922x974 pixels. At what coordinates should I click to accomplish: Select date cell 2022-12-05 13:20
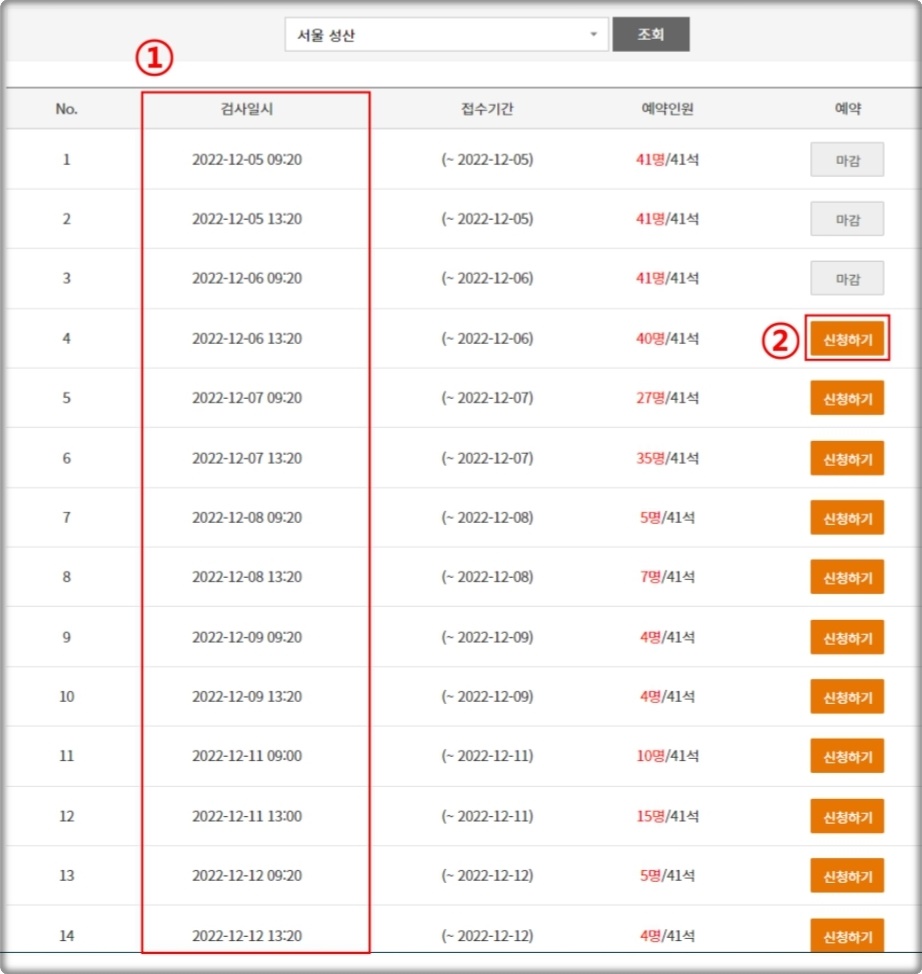(247, 219)
